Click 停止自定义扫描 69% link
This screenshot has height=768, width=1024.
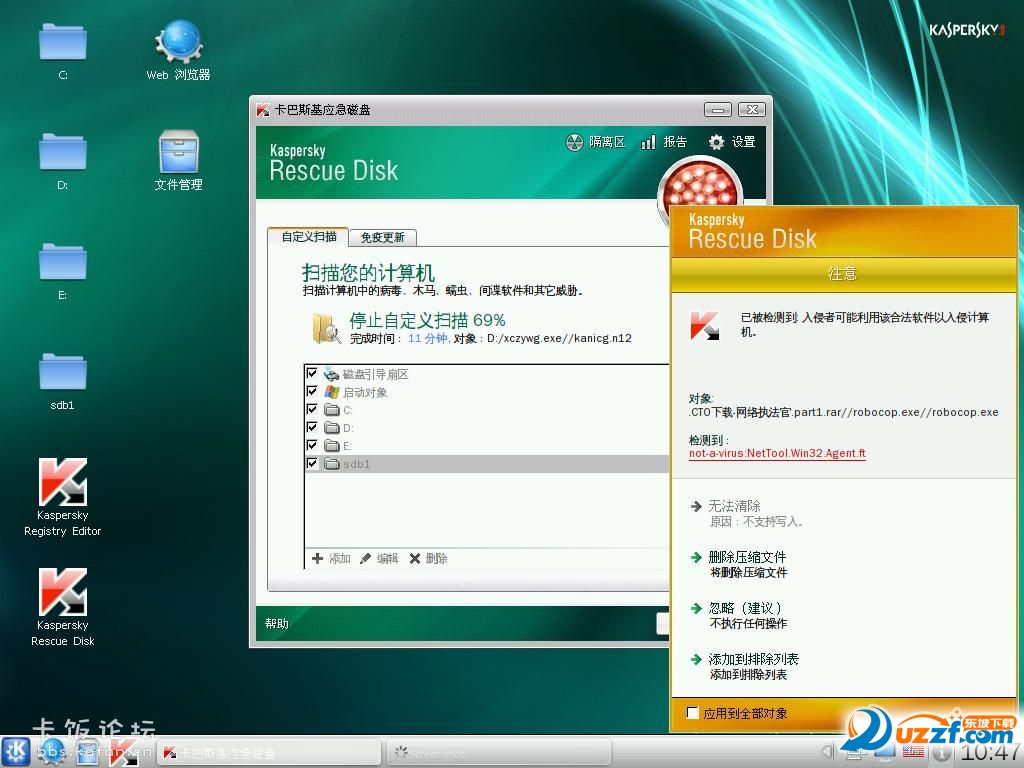[x=427, y=320]
